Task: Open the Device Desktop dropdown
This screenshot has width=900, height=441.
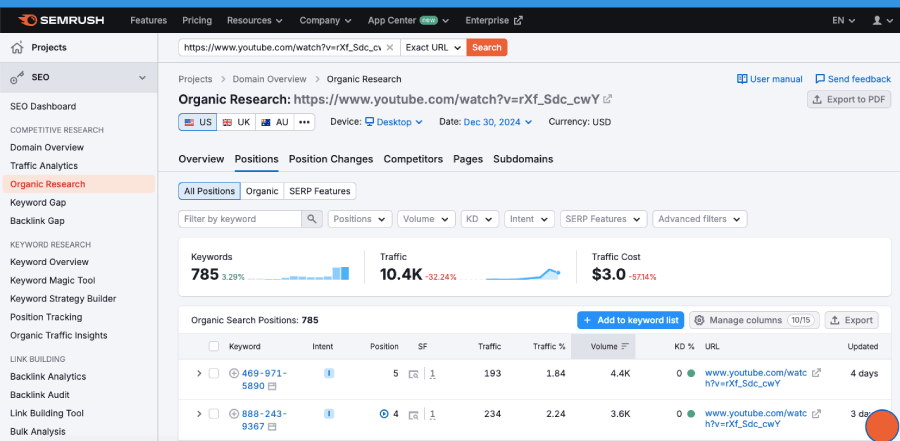Action: (x=394, y=122)
